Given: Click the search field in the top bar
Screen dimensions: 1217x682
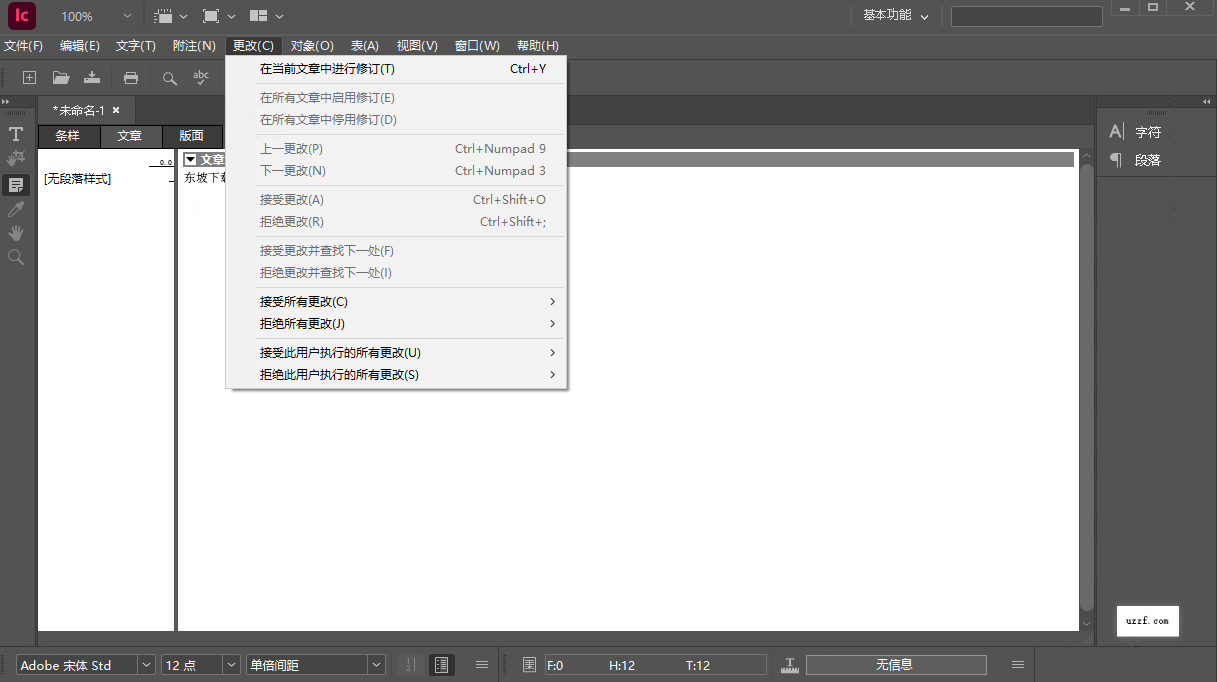Looking at the screenshot, I should (x=1026, y=16).
